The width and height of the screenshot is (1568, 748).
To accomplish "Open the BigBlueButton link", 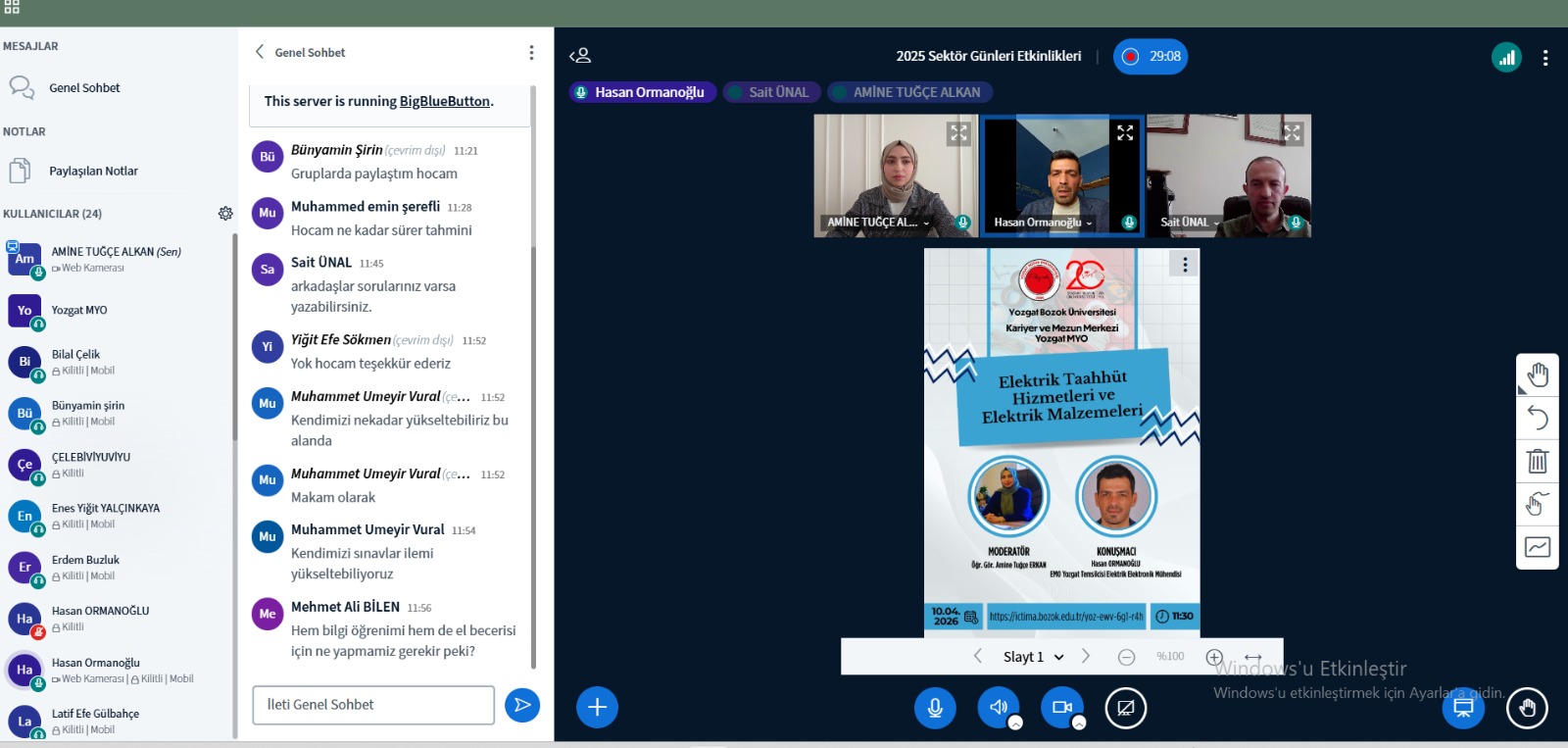I will click(x=444, y=101).
